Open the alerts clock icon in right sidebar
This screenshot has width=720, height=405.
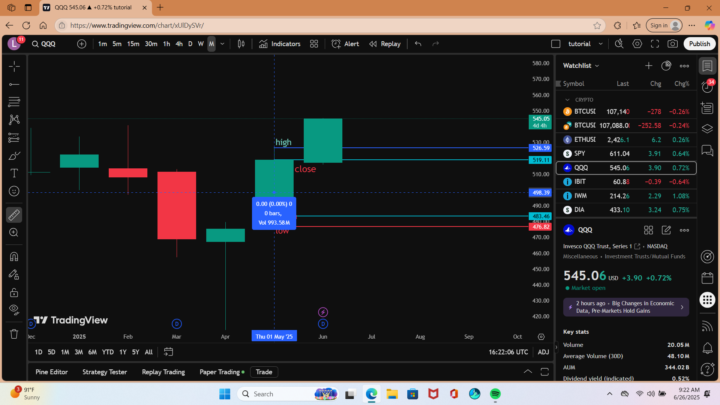(708, 86)
